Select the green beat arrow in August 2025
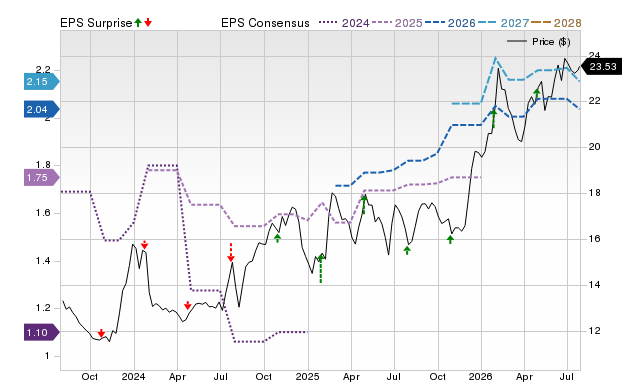The image size is (640, 382). tap(407, 250)
